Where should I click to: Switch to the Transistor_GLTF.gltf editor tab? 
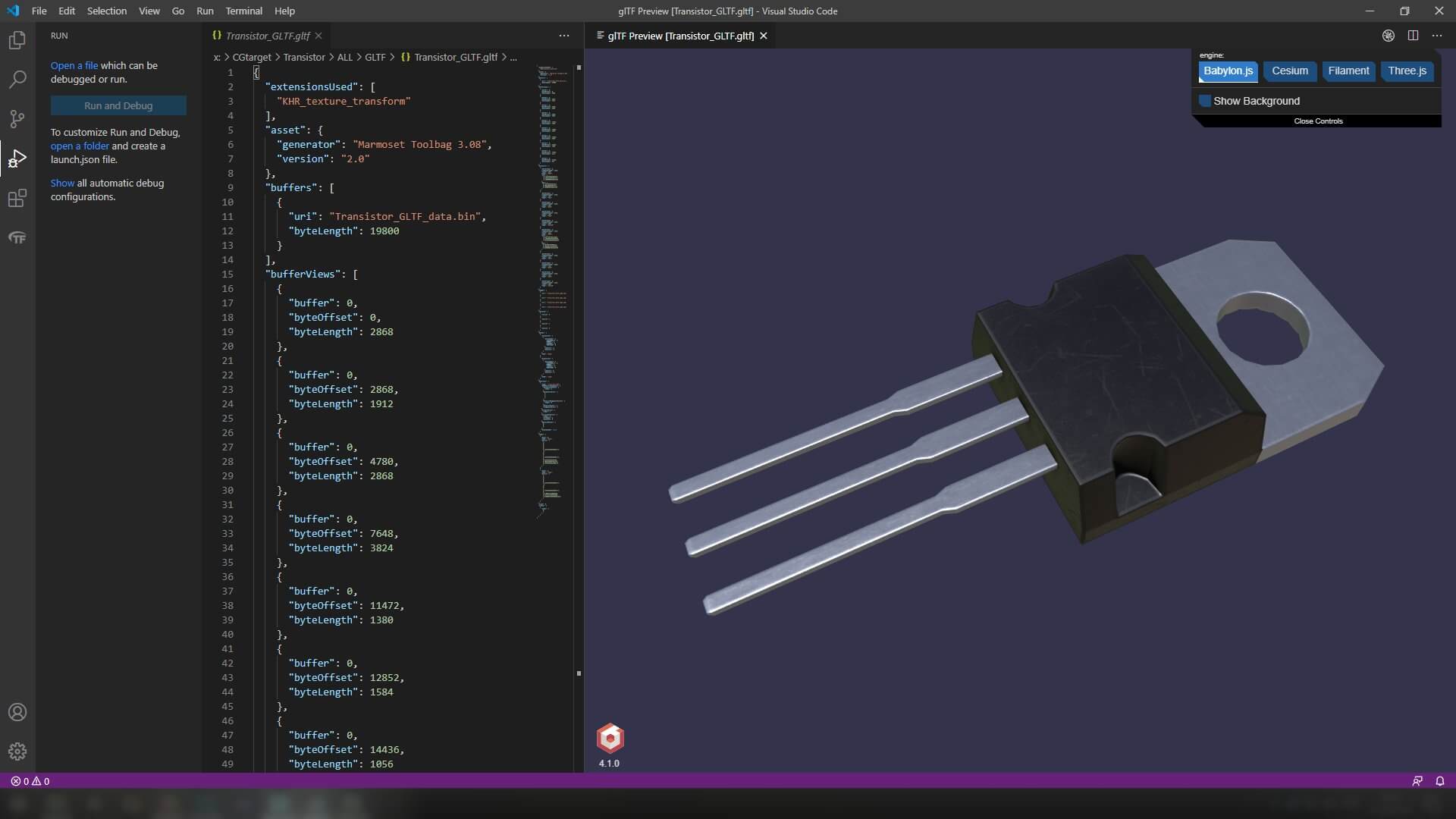(268, 36)
